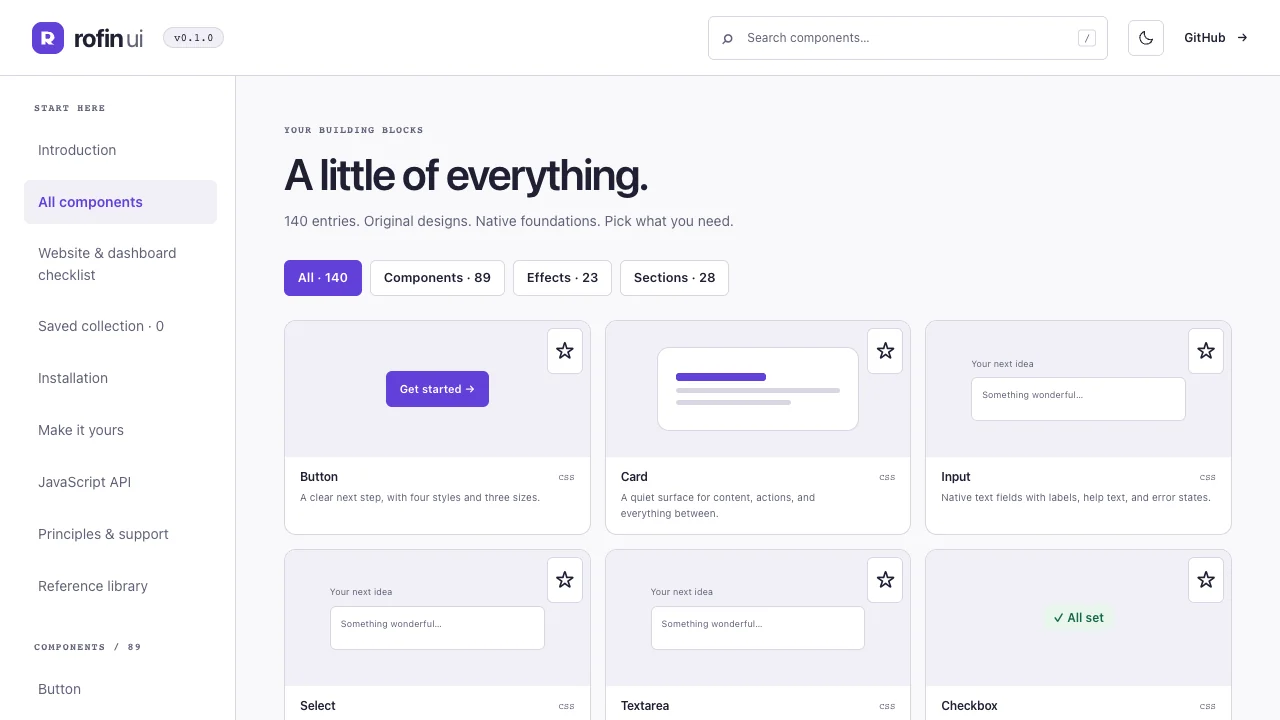Go to Reference library

120,586
